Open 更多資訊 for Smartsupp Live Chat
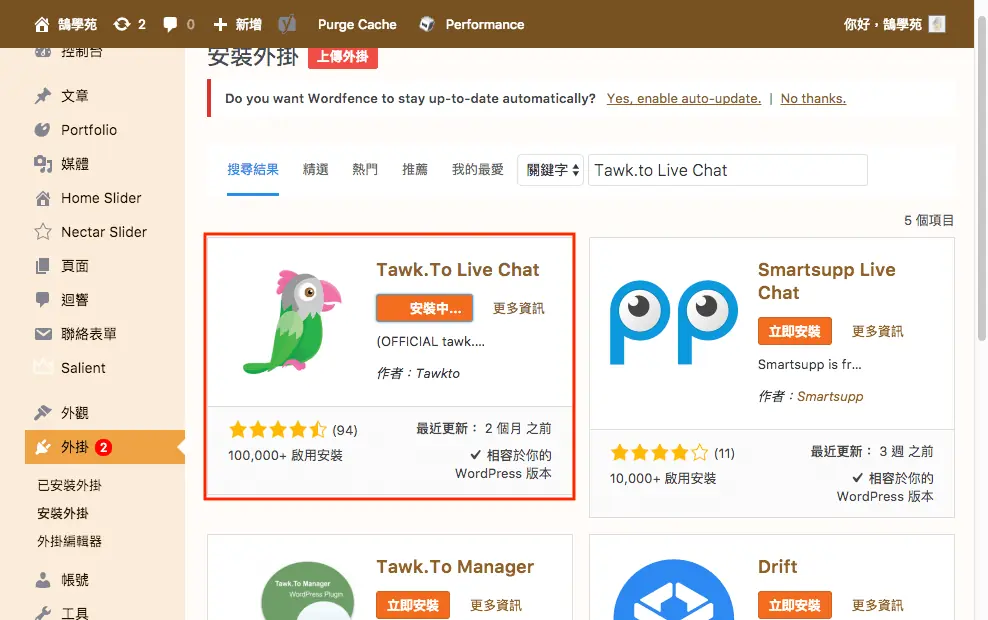988x620 pixels. point(878,331)
